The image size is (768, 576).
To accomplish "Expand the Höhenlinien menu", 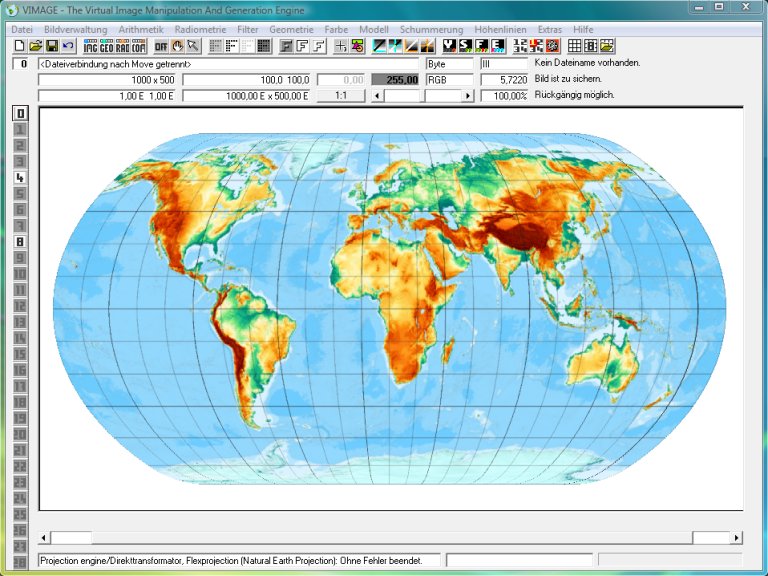I will 501,30.
